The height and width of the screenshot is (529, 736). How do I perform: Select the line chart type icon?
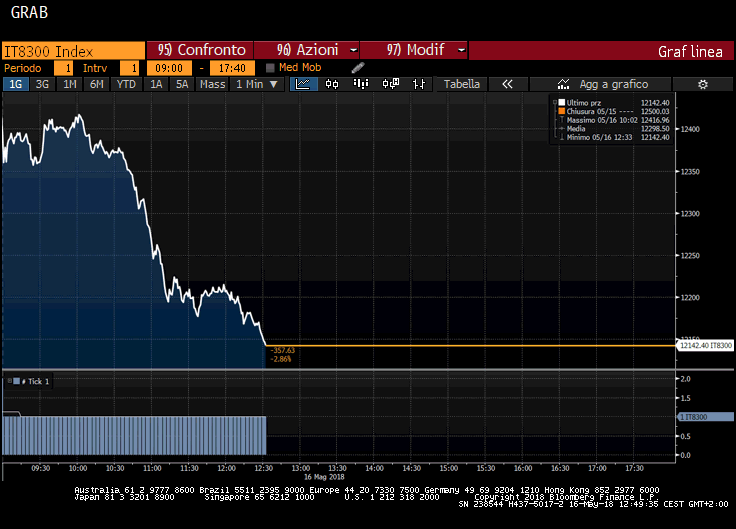pyautogui.click(x=303, y=84)
